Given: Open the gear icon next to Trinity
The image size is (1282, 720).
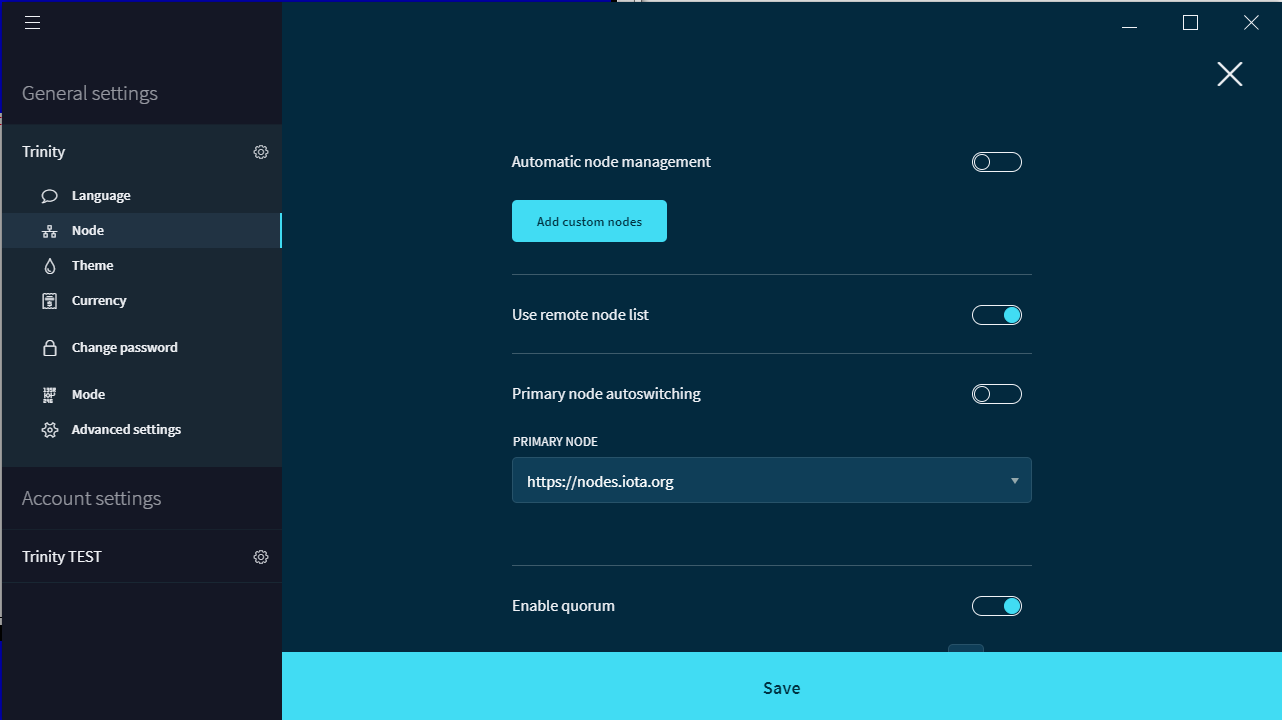Looking at the screenshot, I should pos(261,152).
